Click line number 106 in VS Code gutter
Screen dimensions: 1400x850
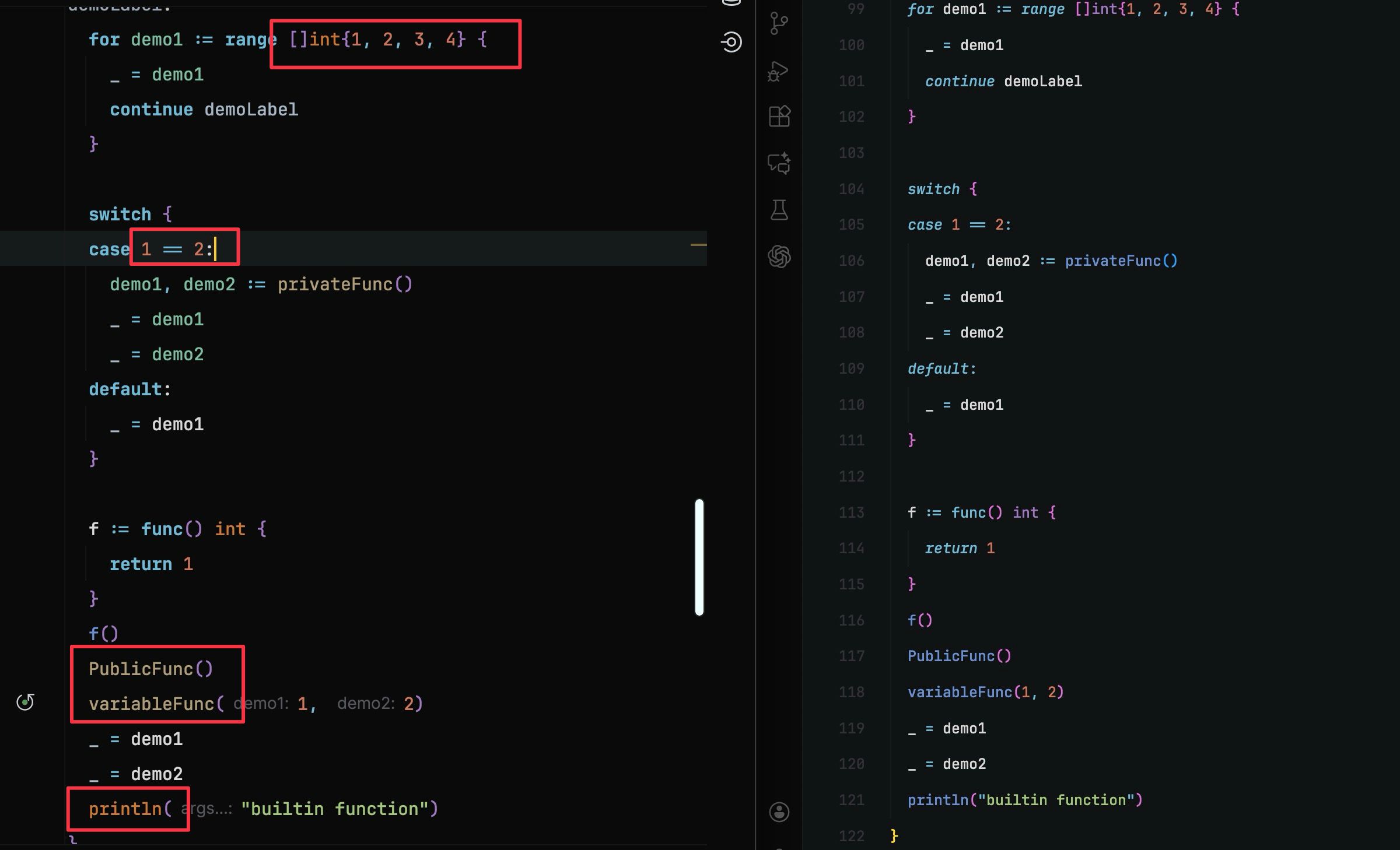pyautogui.click(x=852, y=261)
